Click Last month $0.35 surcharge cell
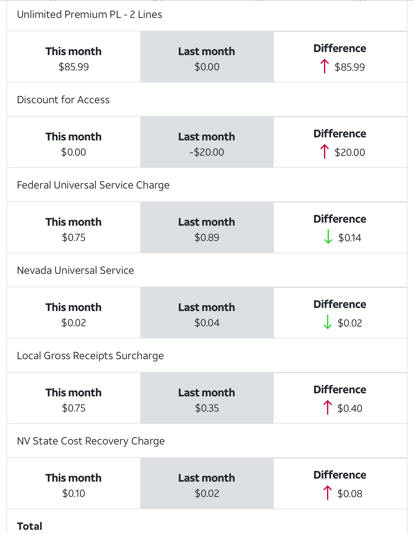 [x=207, y=398]
